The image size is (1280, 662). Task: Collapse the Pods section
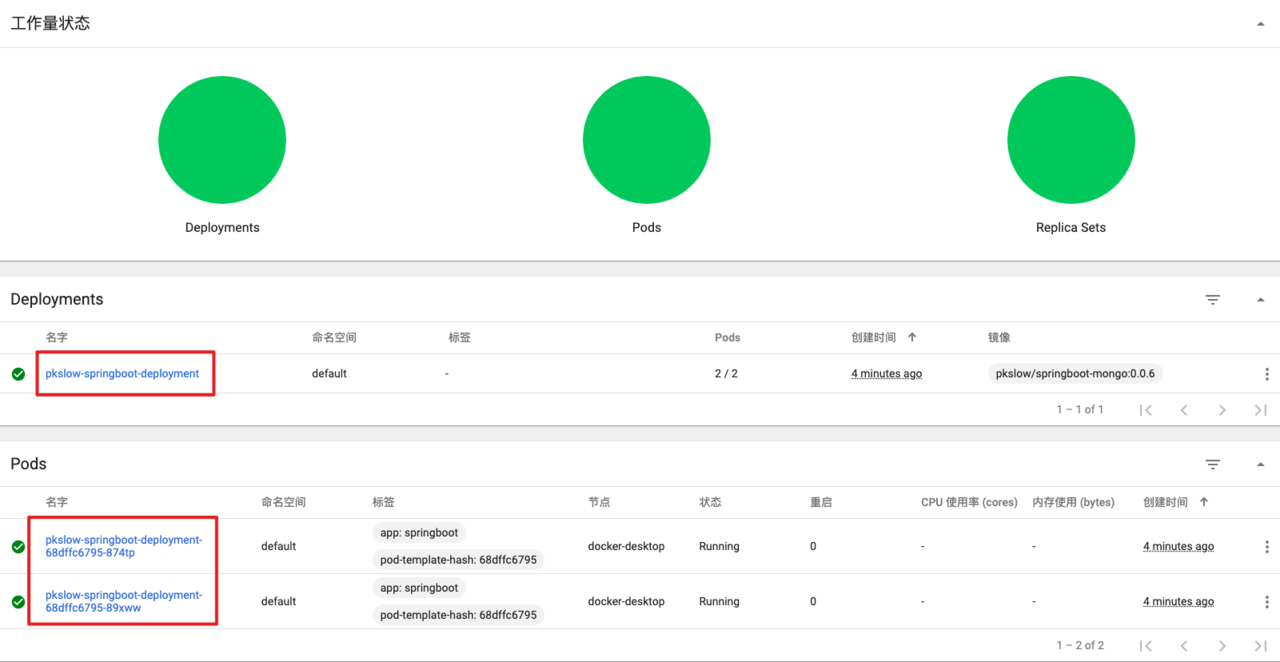click(x=1260, y=465)
